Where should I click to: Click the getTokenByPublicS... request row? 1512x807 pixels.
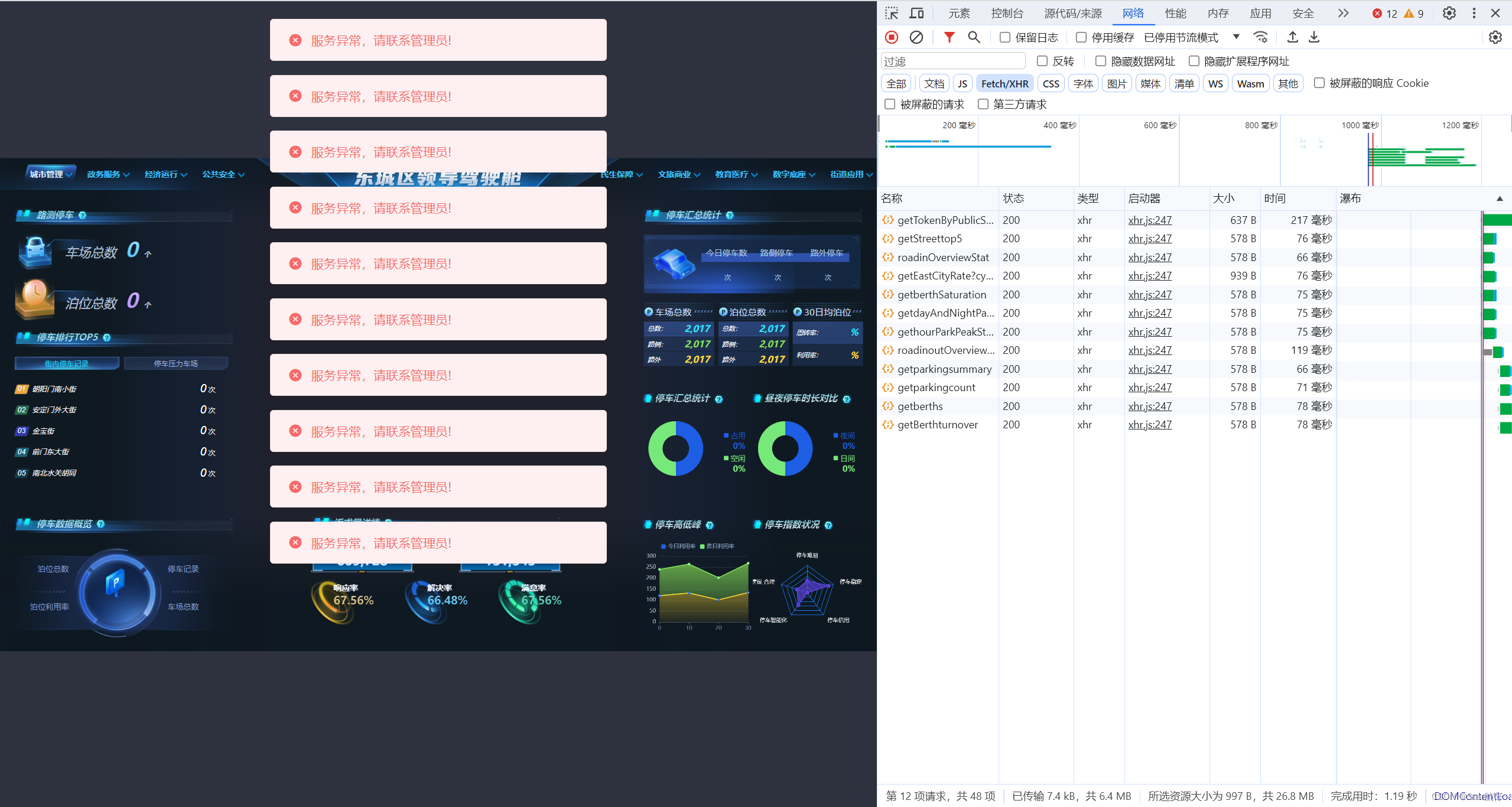(943, 219)
